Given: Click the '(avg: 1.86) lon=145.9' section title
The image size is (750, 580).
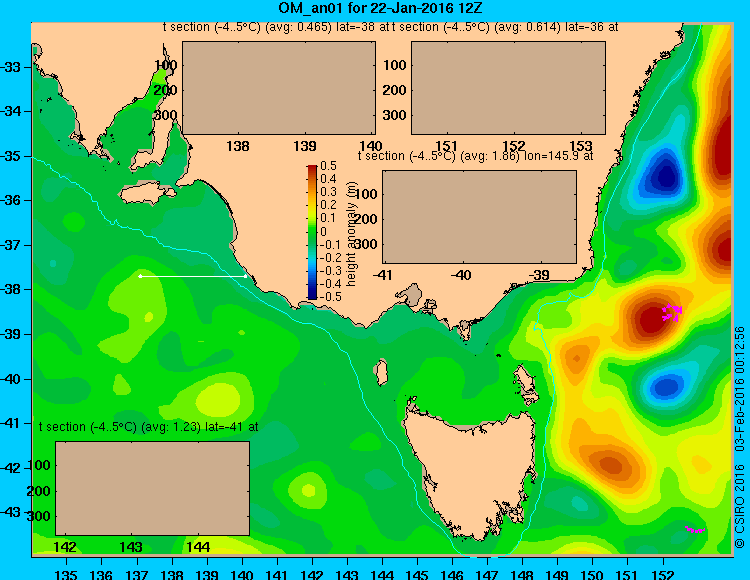Looking at the screenshot, I should tap(476, 156).
